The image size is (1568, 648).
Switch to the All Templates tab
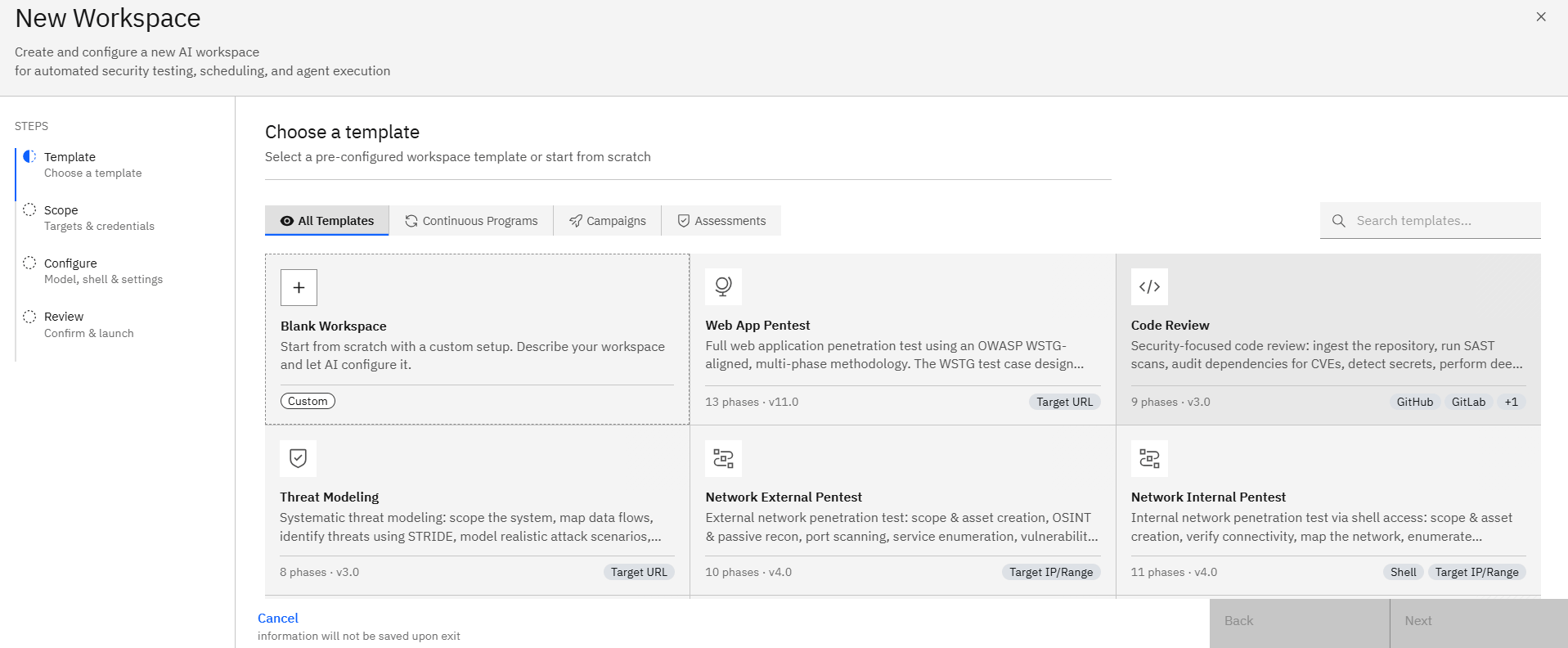pyautogui.click(x=327, y=221)
